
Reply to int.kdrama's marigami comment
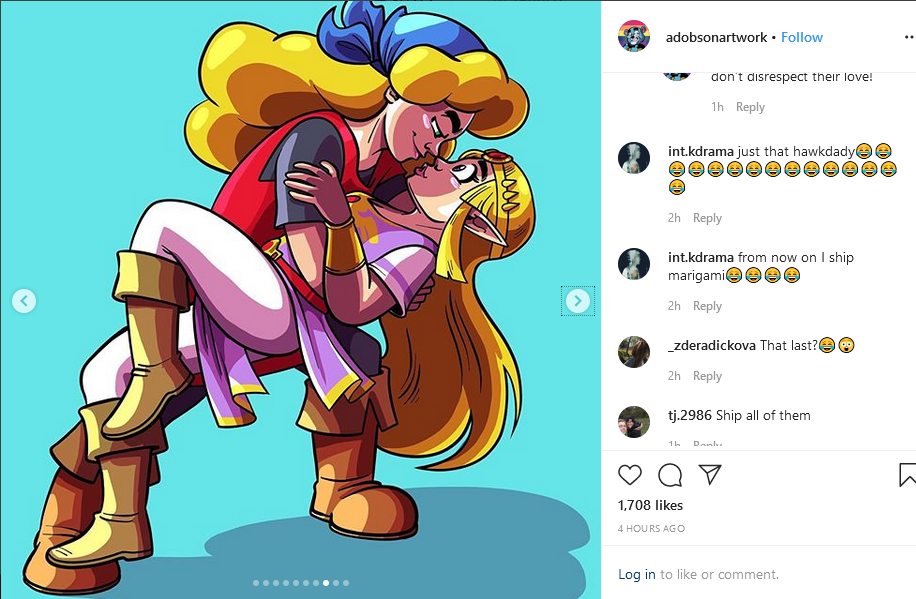click(x=707, y=306)
